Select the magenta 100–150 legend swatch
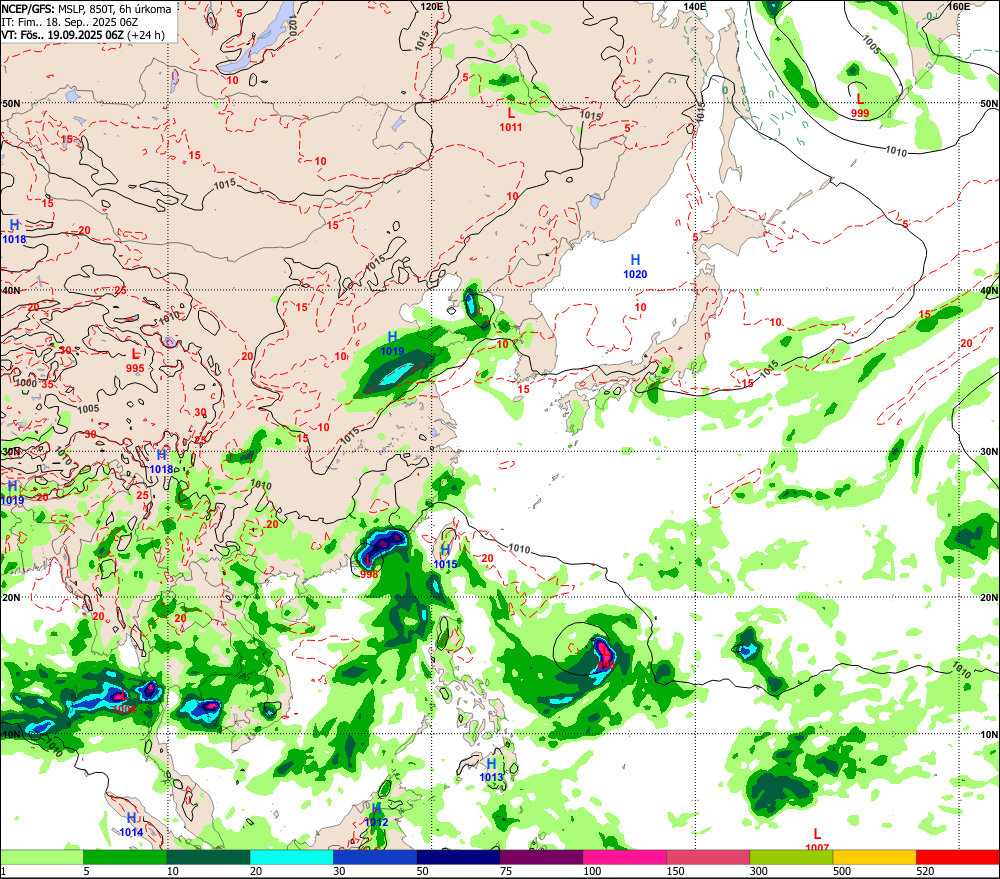 click(x=624, y=857)
